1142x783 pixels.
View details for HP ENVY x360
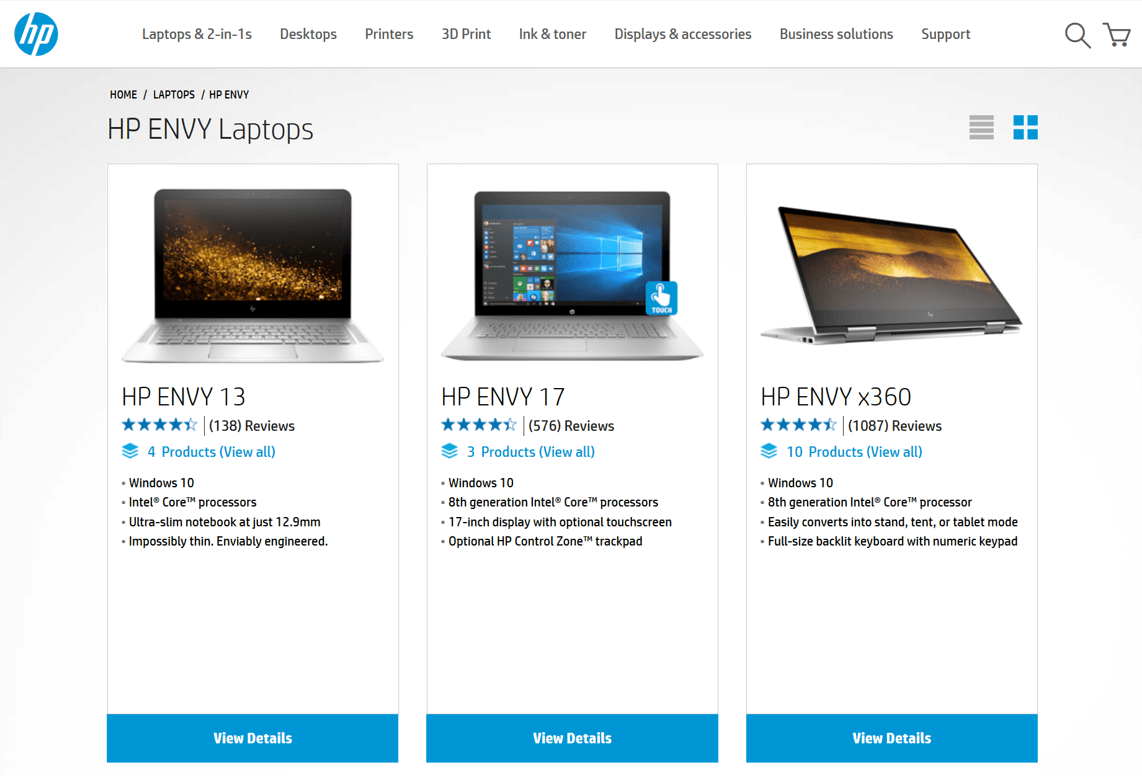coord(891,738)
